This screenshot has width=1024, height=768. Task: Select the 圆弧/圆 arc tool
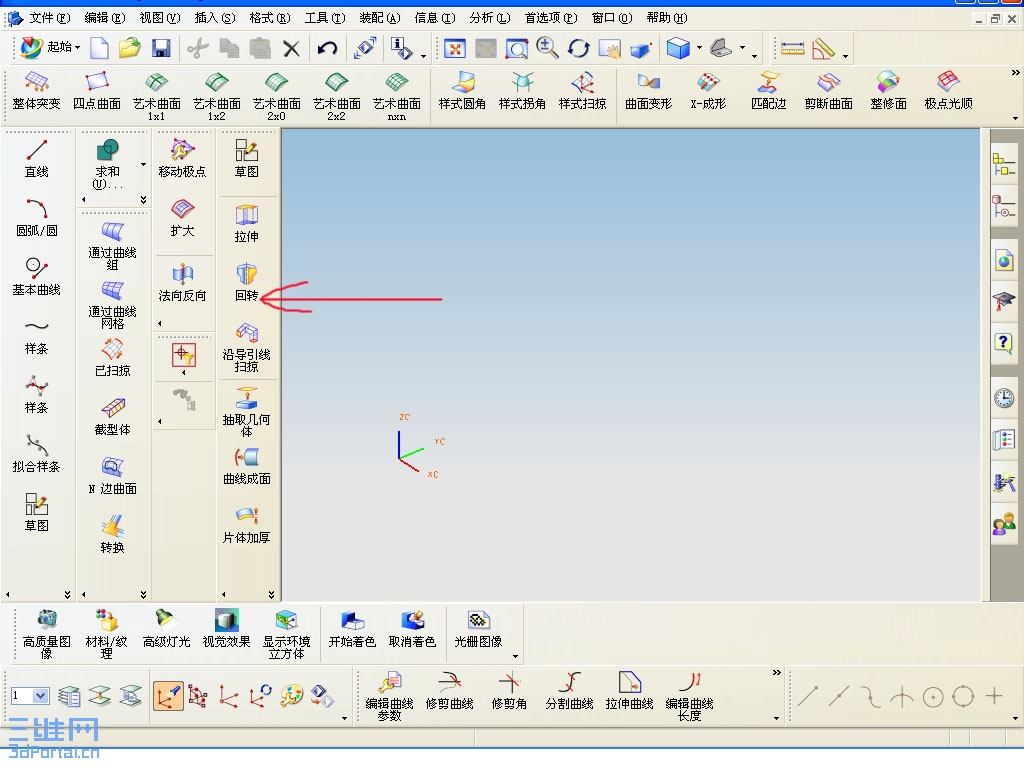pyautogui.click(x=37, y=218)
